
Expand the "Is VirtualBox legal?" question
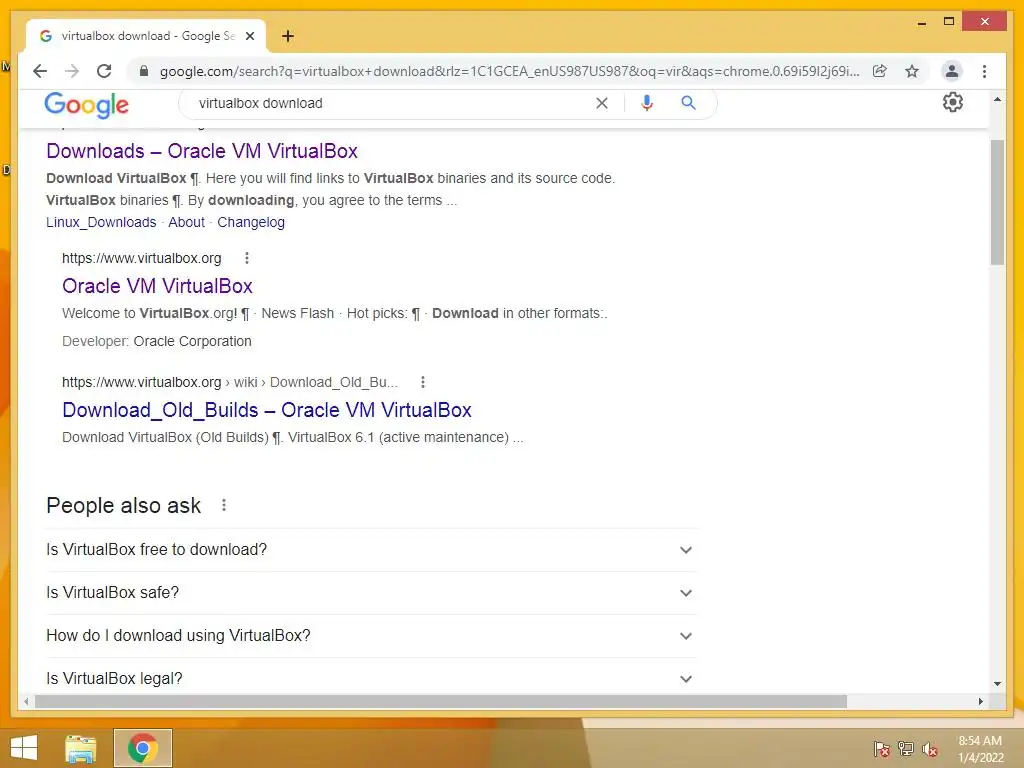click(370, 677)
